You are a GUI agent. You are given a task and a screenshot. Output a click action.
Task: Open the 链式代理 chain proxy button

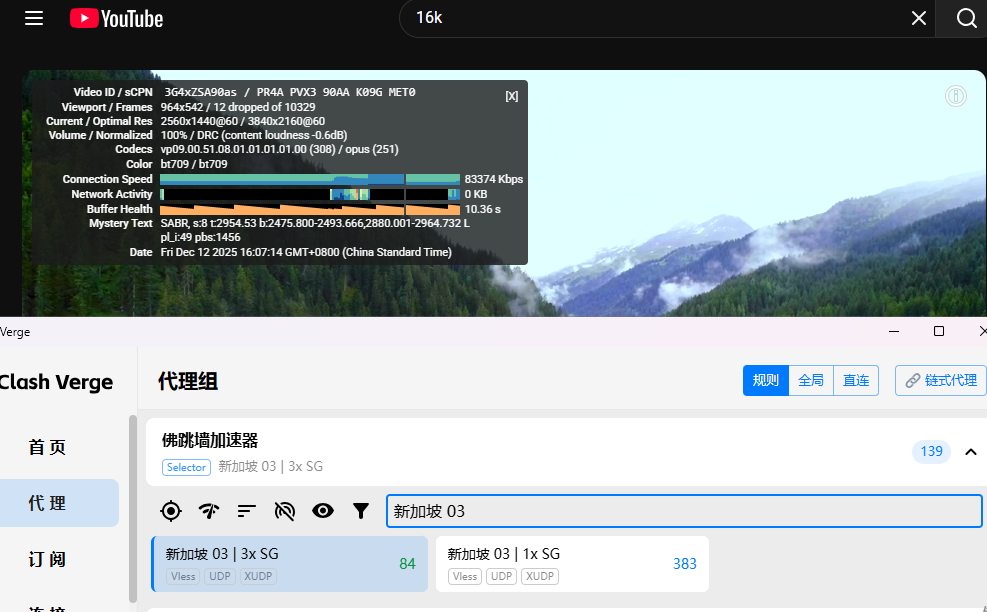[940, 380]
